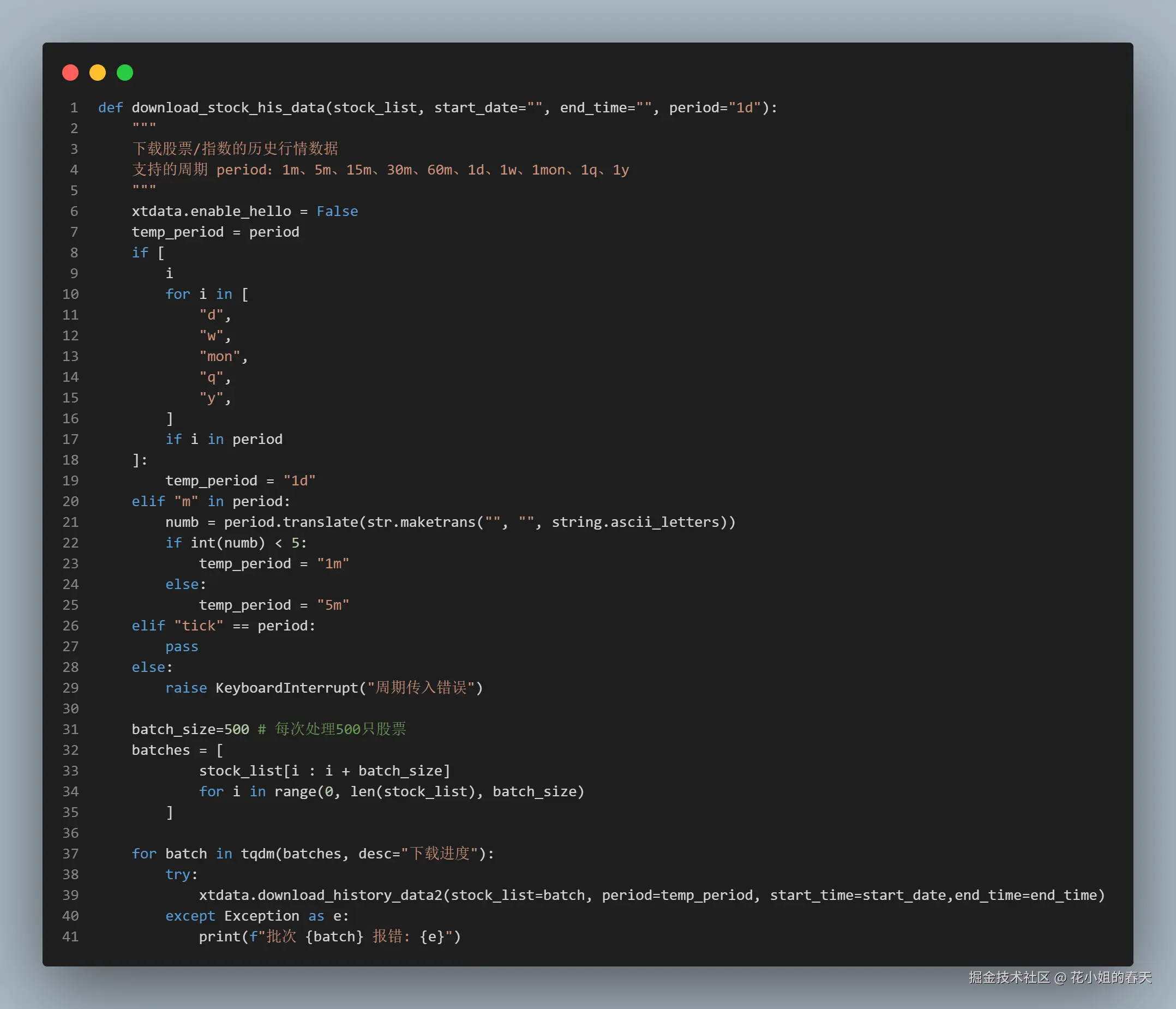Click download_history_data2 method name

tap(350, 895)
